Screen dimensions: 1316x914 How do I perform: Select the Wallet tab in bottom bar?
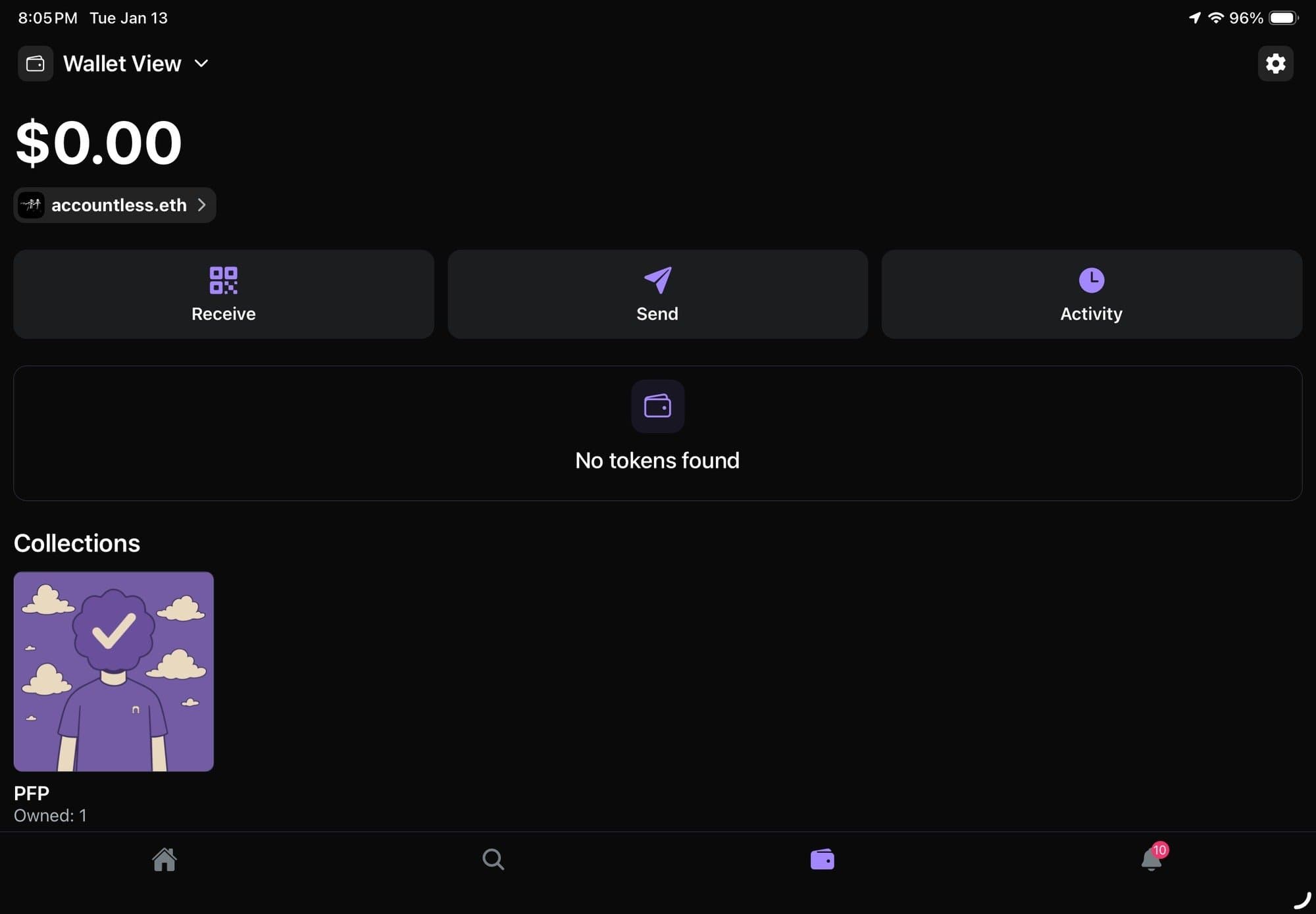tap(822, 859)
